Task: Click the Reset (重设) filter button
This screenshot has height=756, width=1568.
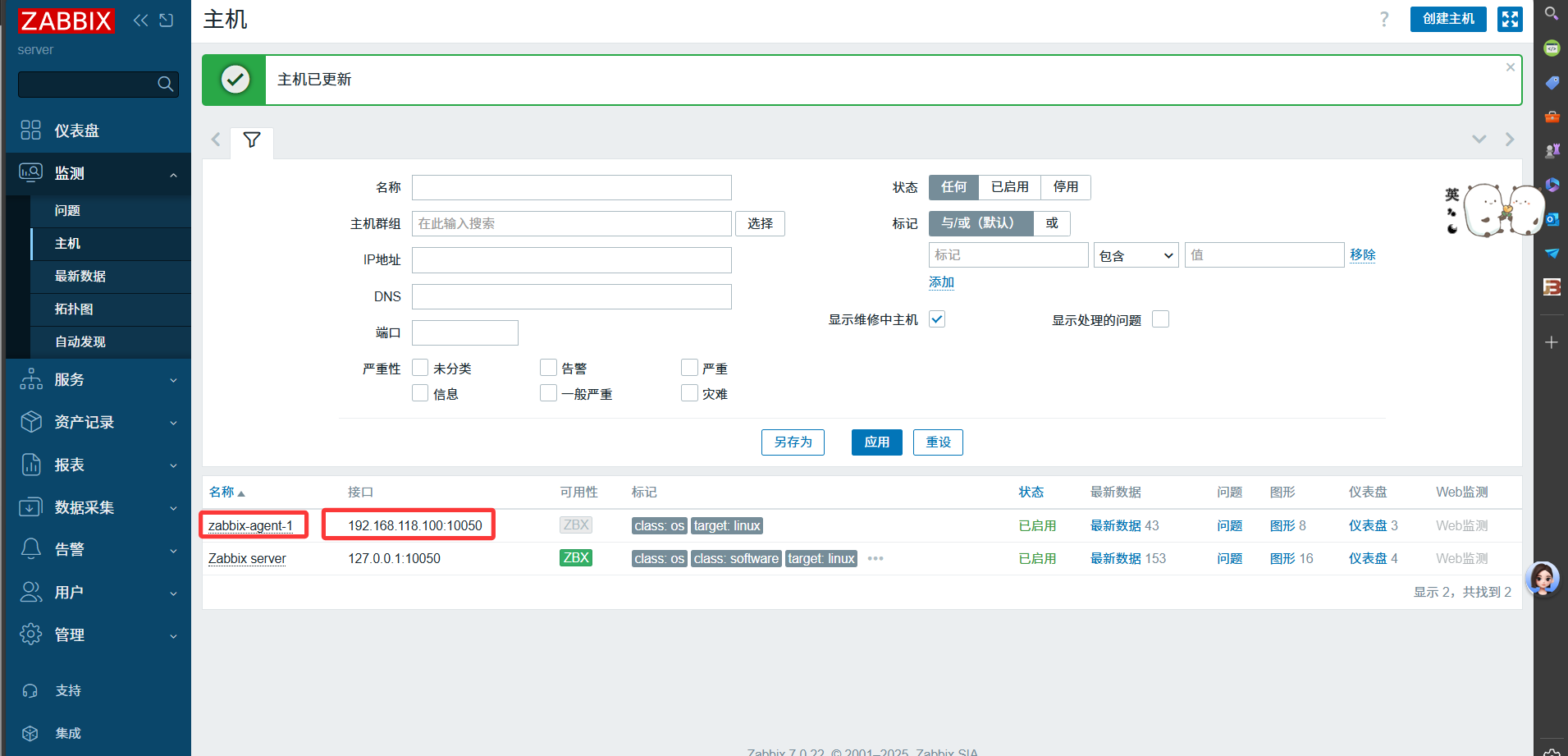Action: pyautogui.click(x=938, y=442)
